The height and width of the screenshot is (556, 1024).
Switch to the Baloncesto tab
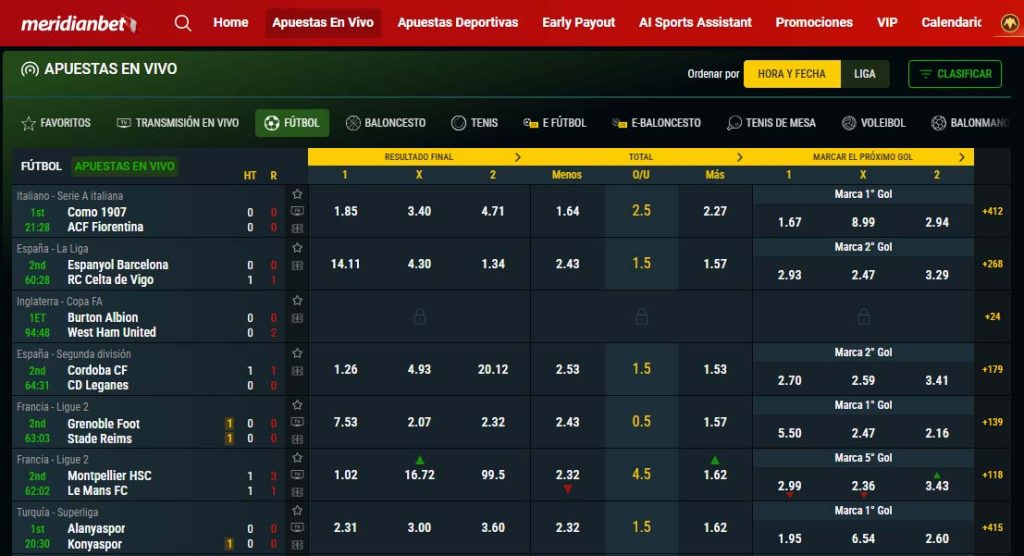[386, 123]
